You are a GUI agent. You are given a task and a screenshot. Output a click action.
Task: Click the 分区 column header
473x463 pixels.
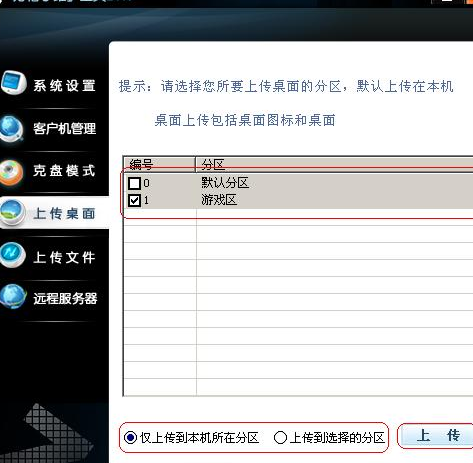click(x=334, y=164)
